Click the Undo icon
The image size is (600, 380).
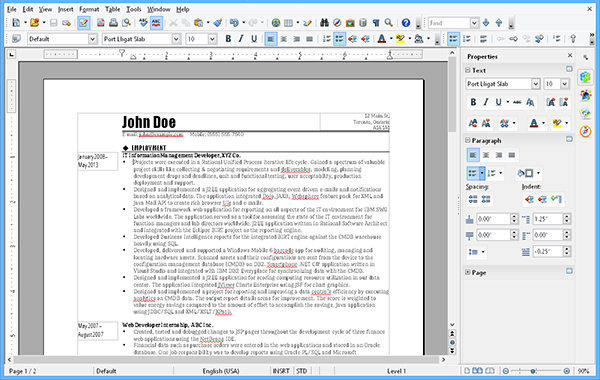click(x=234, y=23)
